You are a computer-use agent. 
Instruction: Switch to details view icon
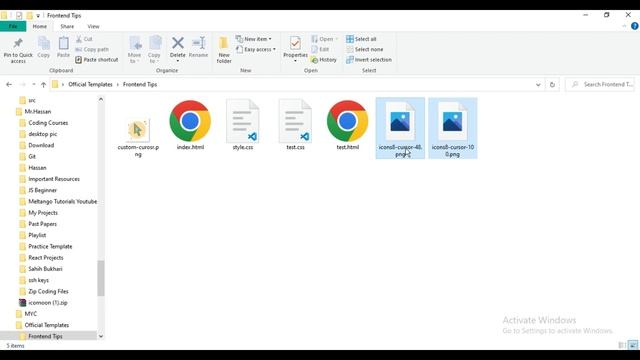coord(622,345)
